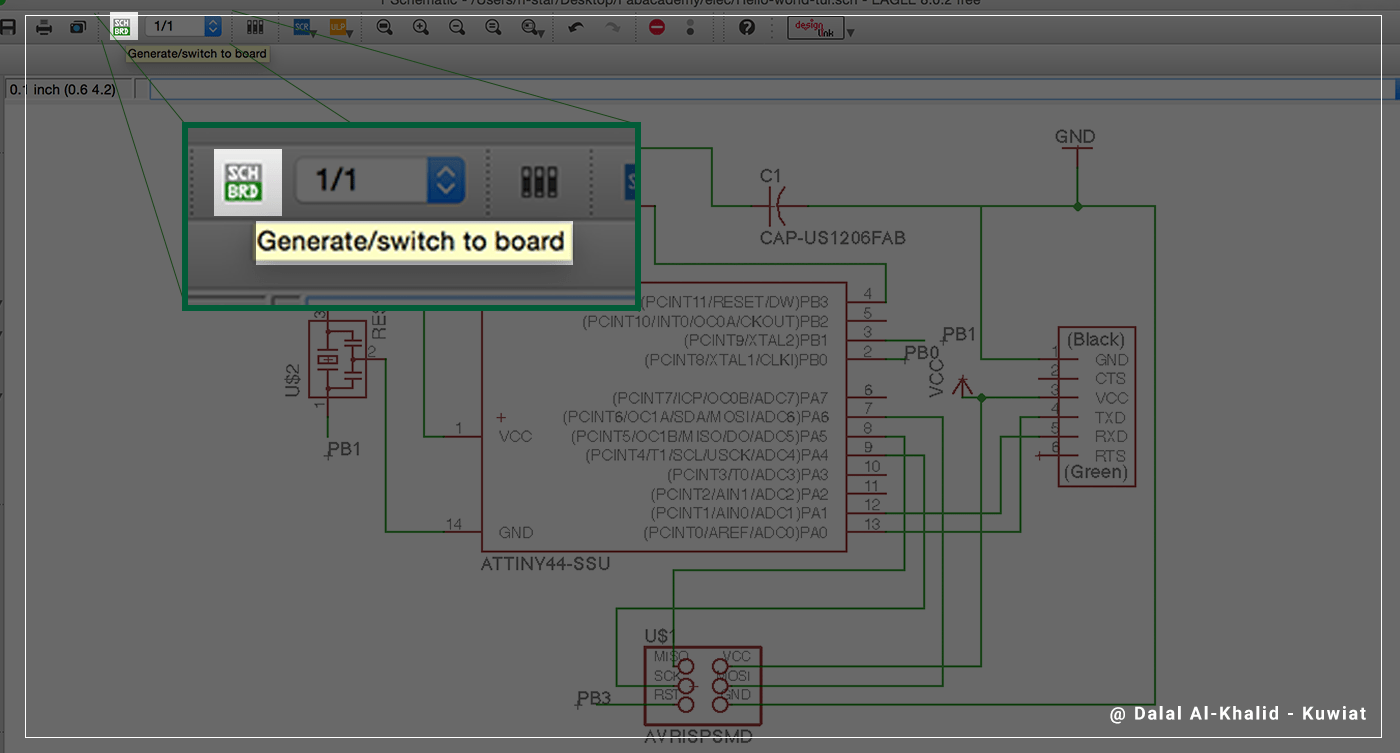Select the RXD pin of the FTDI header
Image resolution: width=1400 pixels, height=753 pixels.
click(1111, 437)
